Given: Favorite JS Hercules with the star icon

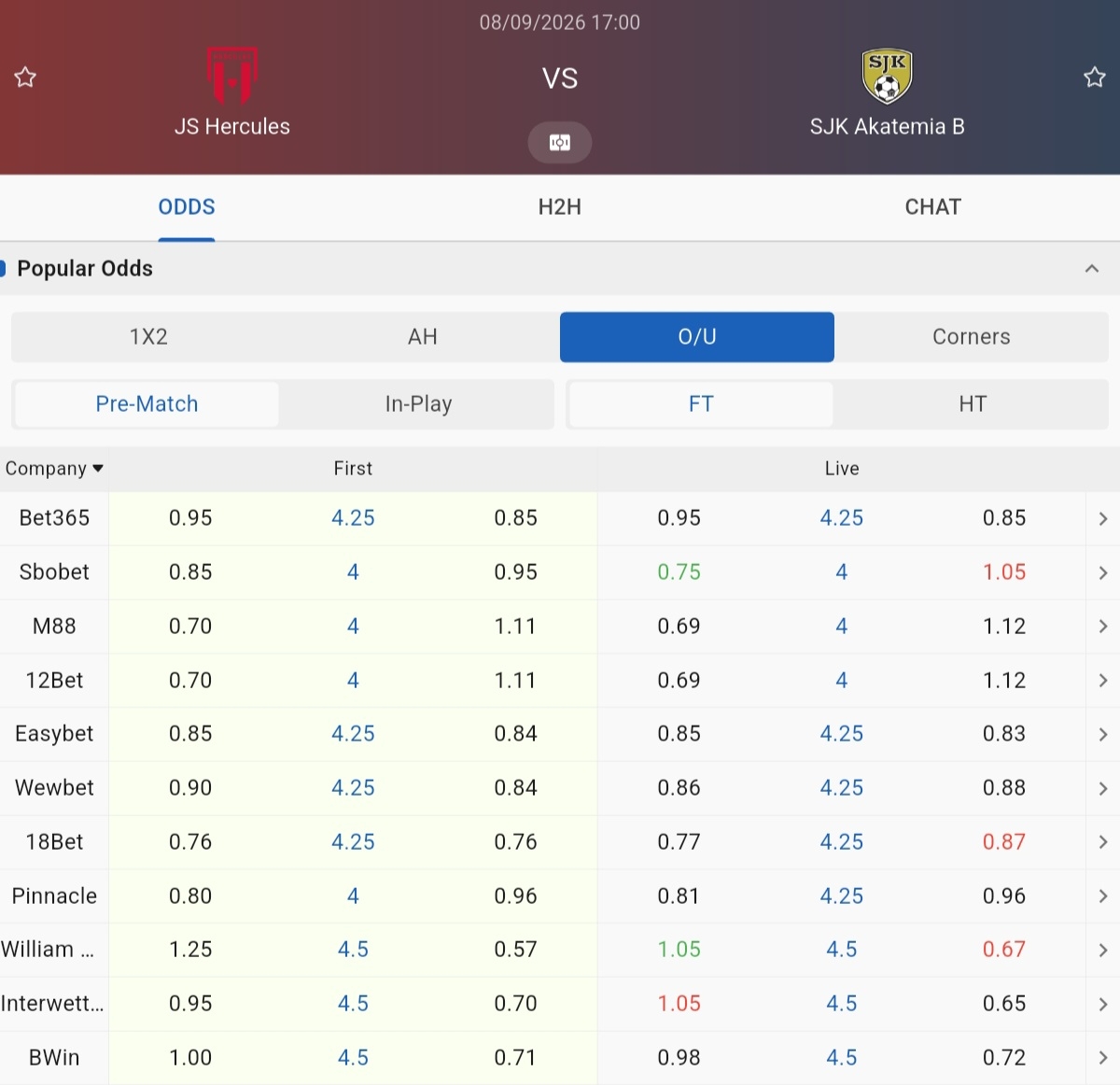Looking at the screenshot, I should click(x=25, y=77).
